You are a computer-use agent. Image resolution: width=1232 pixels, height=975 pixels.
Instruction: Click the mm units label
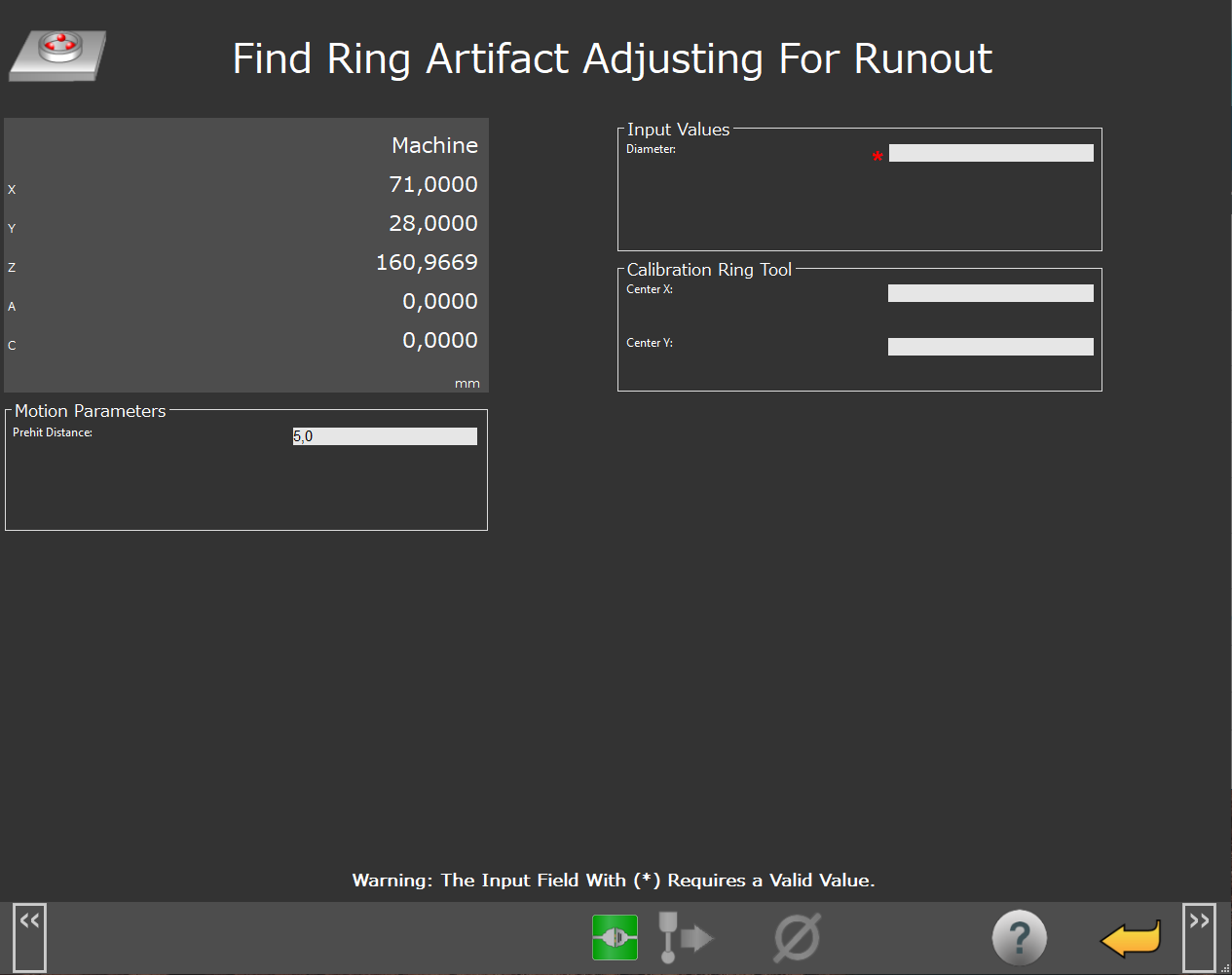point(467,384)
